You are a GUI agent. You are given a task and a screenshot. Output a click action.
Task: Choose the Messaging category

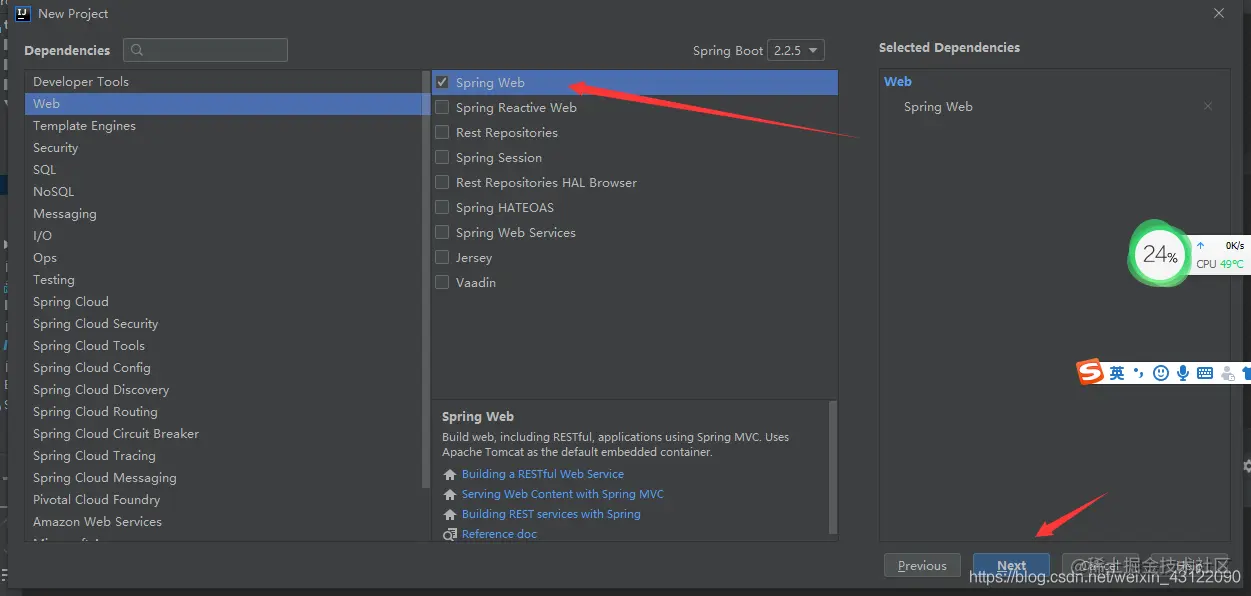[224, 214]
